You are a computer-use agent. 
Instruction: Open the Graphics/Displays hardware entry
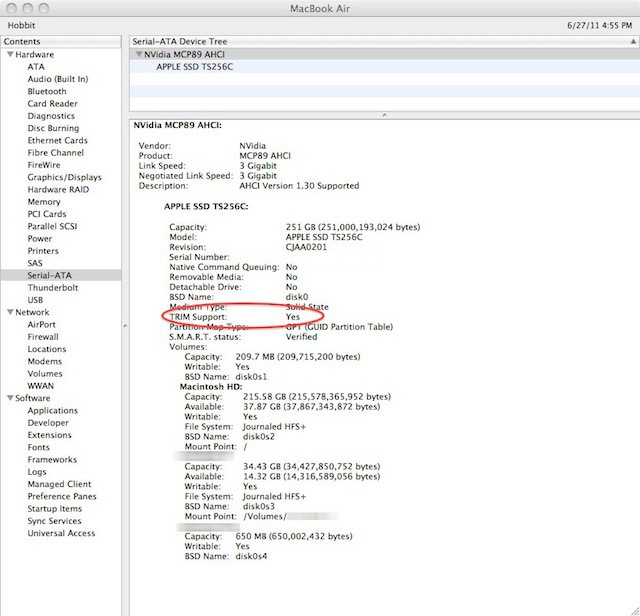point(64,177)
